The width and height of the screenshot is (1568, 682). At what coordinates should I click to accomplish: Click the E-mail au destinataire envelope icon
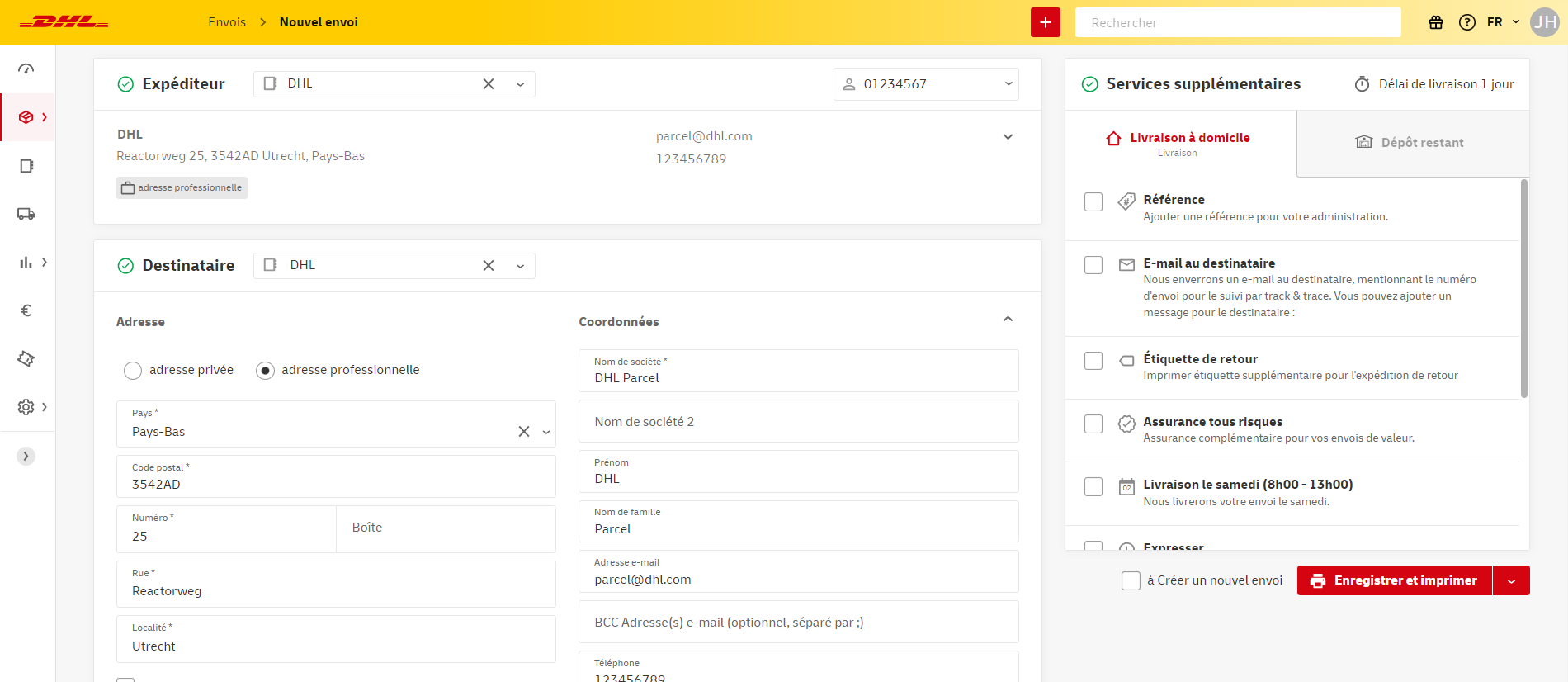click(x=1126, y=265)
